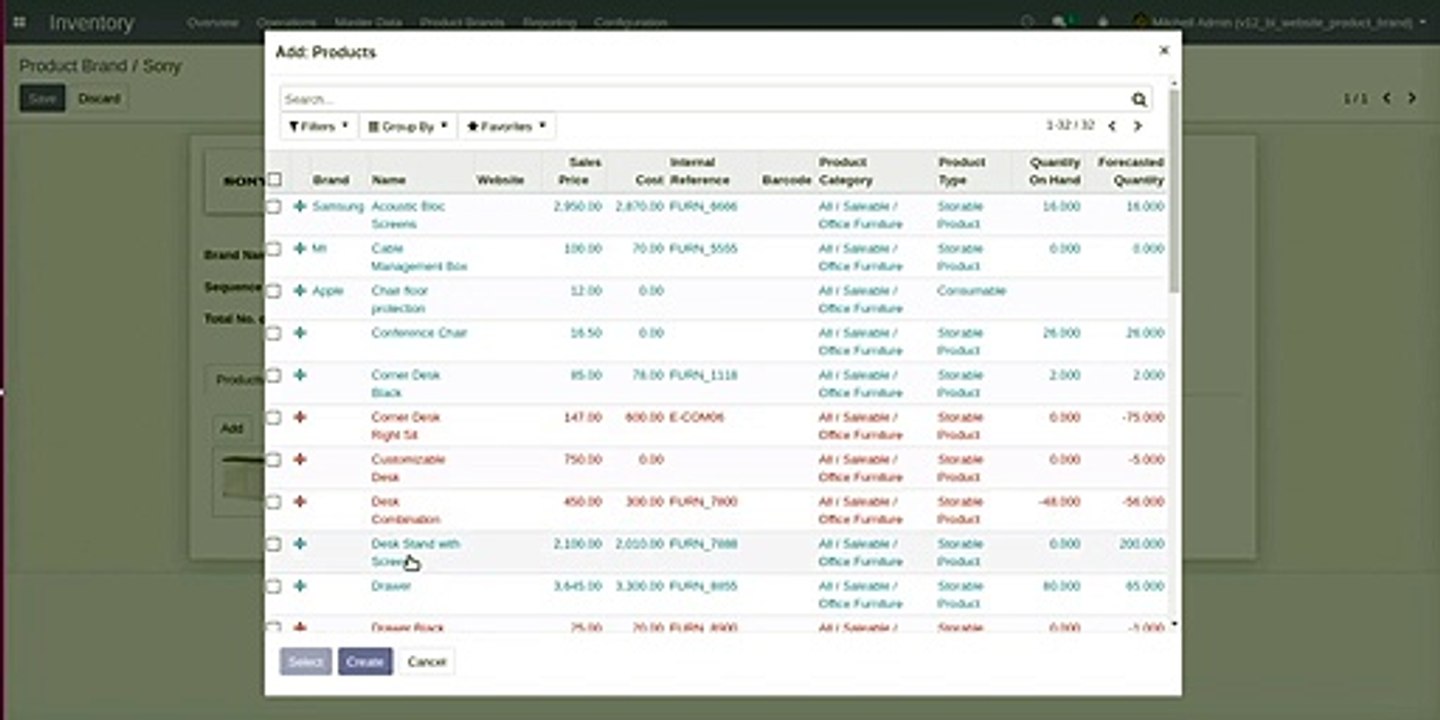Click plus icon on Conference Chair row

[x=300, y=332]
